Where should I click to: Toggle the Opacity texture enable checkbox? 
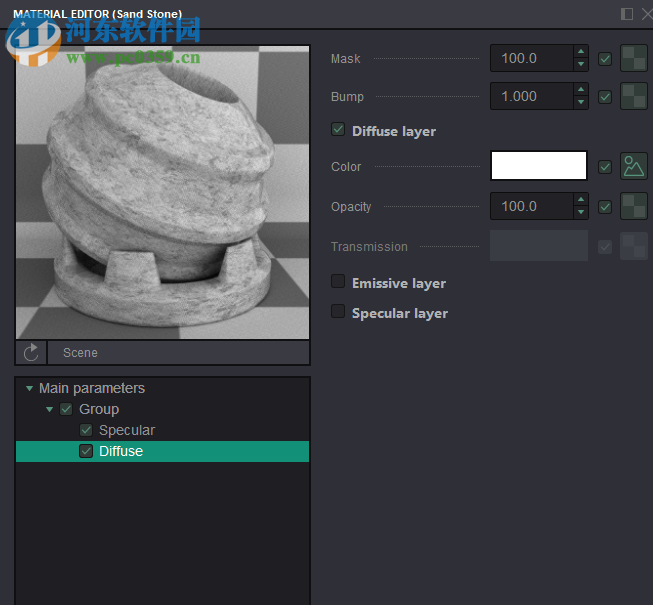605,207
